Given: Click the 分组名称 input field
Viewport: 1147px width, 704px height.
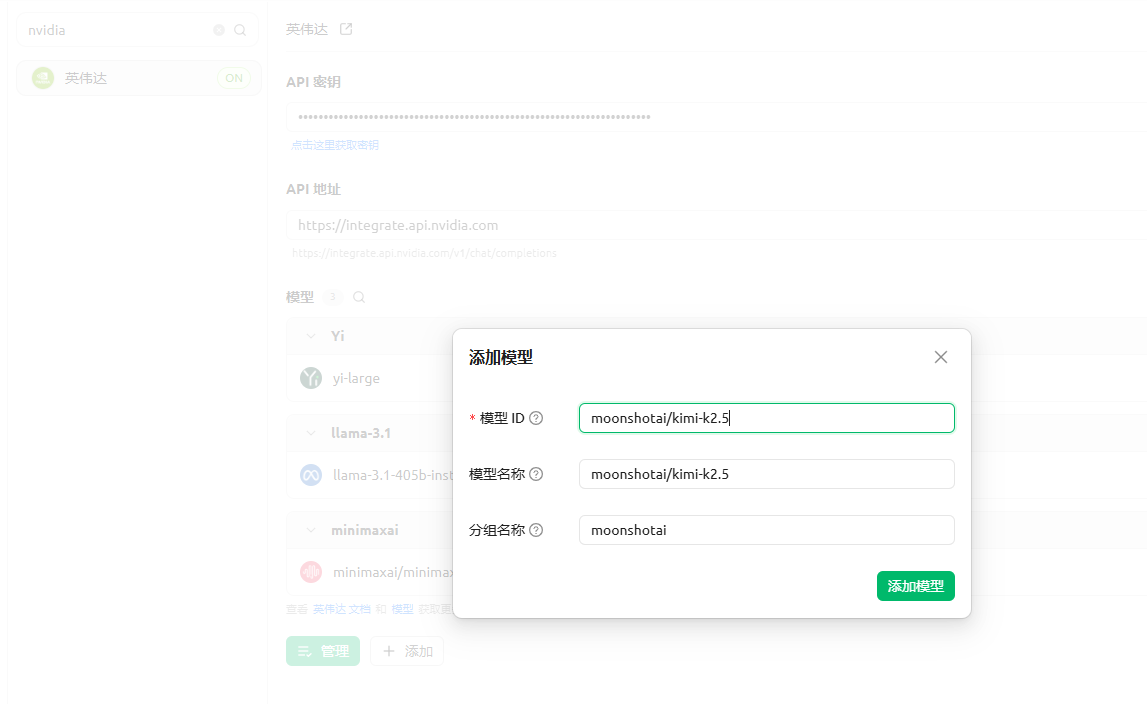Looking at the screenshot, I should pos(767,530).
